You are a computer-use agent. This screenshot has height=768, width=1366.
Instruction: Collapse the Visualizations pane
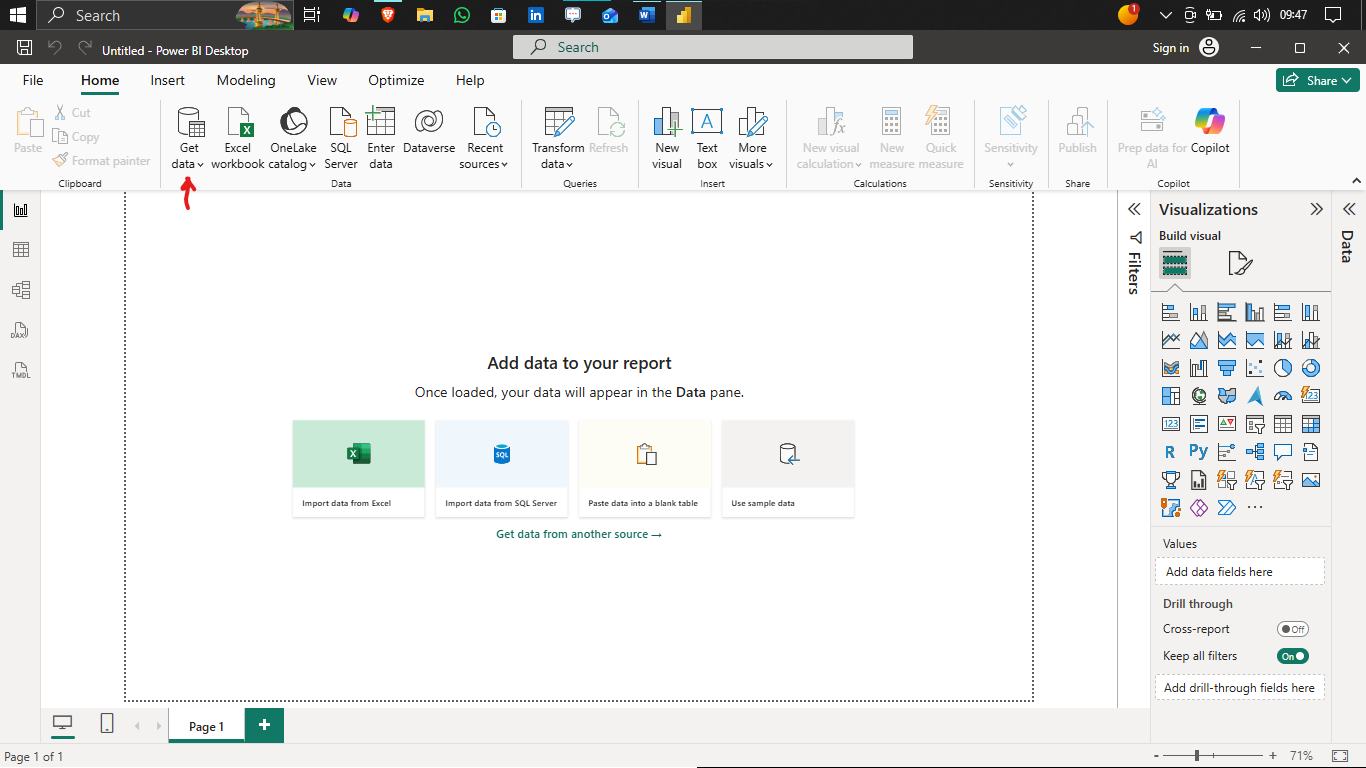coord(1316,209)
